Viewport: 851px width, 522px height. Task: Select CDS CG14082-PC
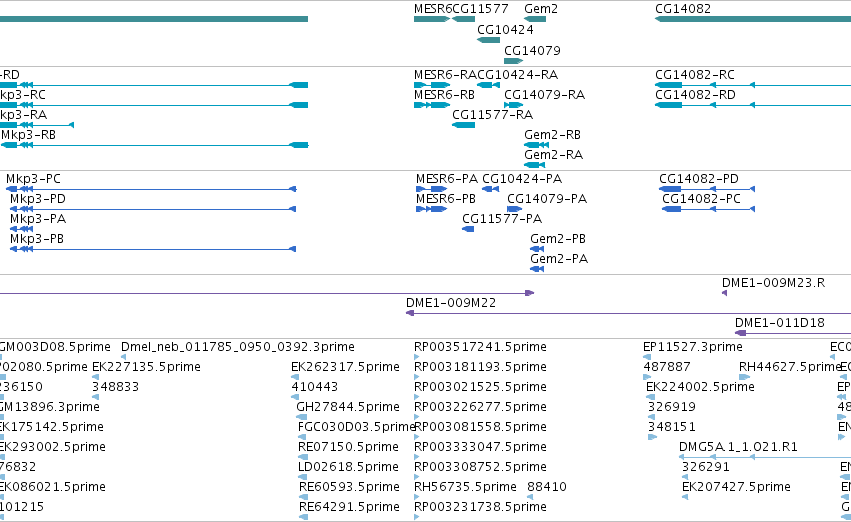click(708, 209)
